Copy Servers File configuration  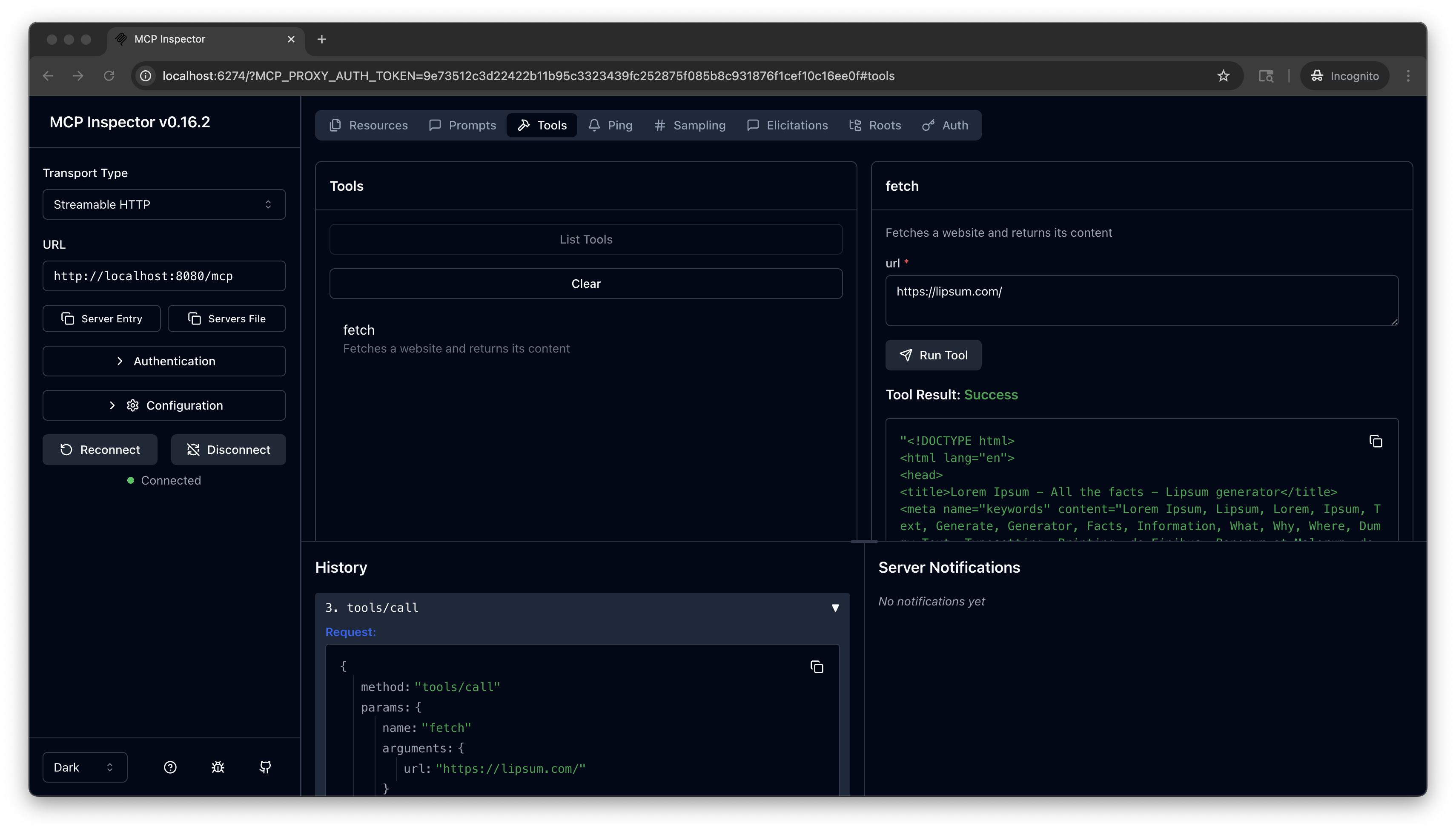point(227,318)
